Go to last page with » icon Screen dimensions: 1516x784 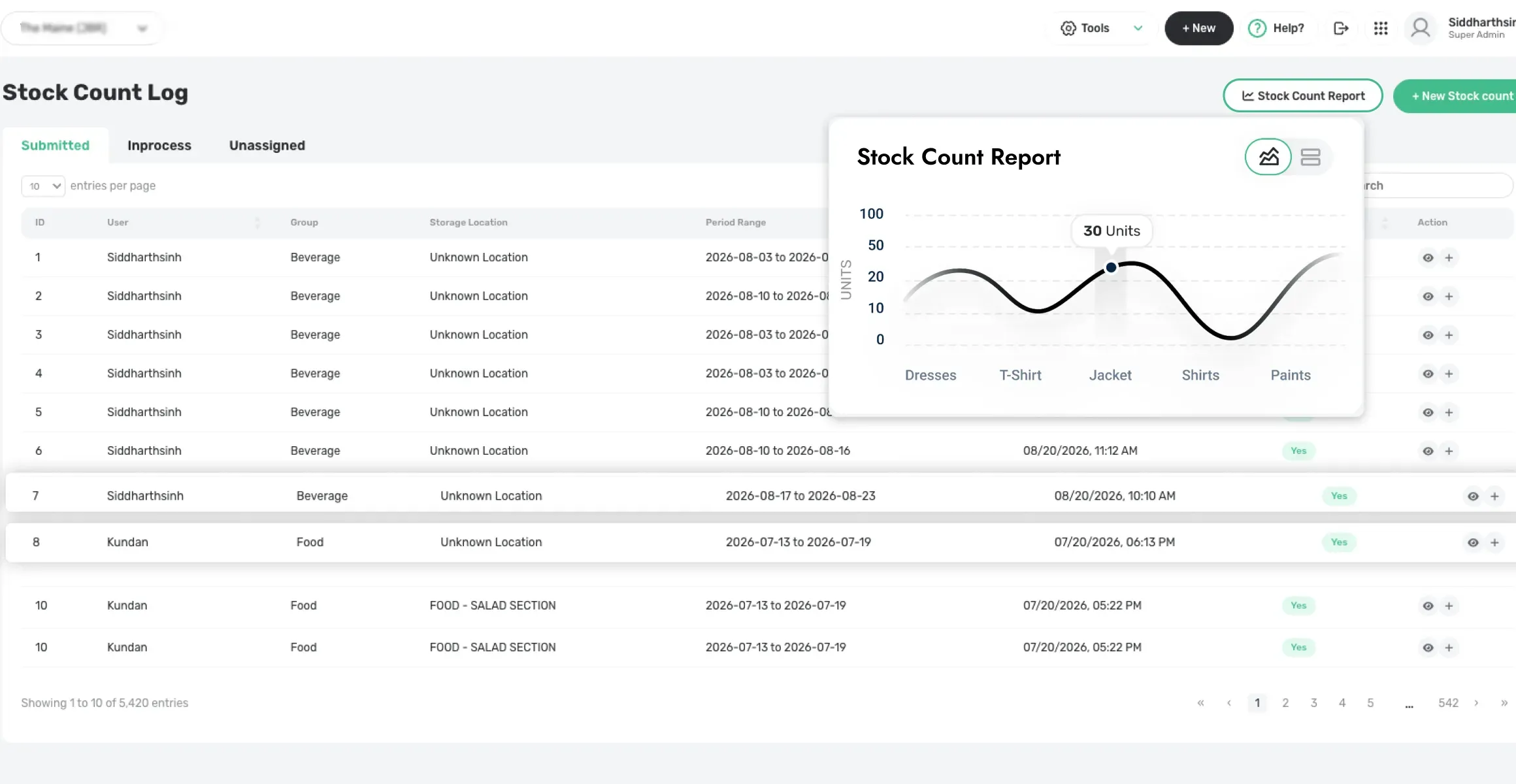[x=1504, y=703]
